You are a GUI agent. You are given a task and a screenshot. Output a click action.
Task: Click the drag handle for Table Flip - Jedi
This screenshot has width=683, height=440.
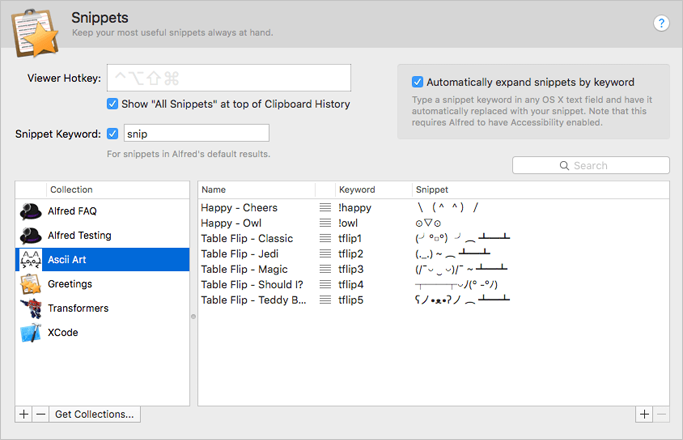click(x=325, y=254)
